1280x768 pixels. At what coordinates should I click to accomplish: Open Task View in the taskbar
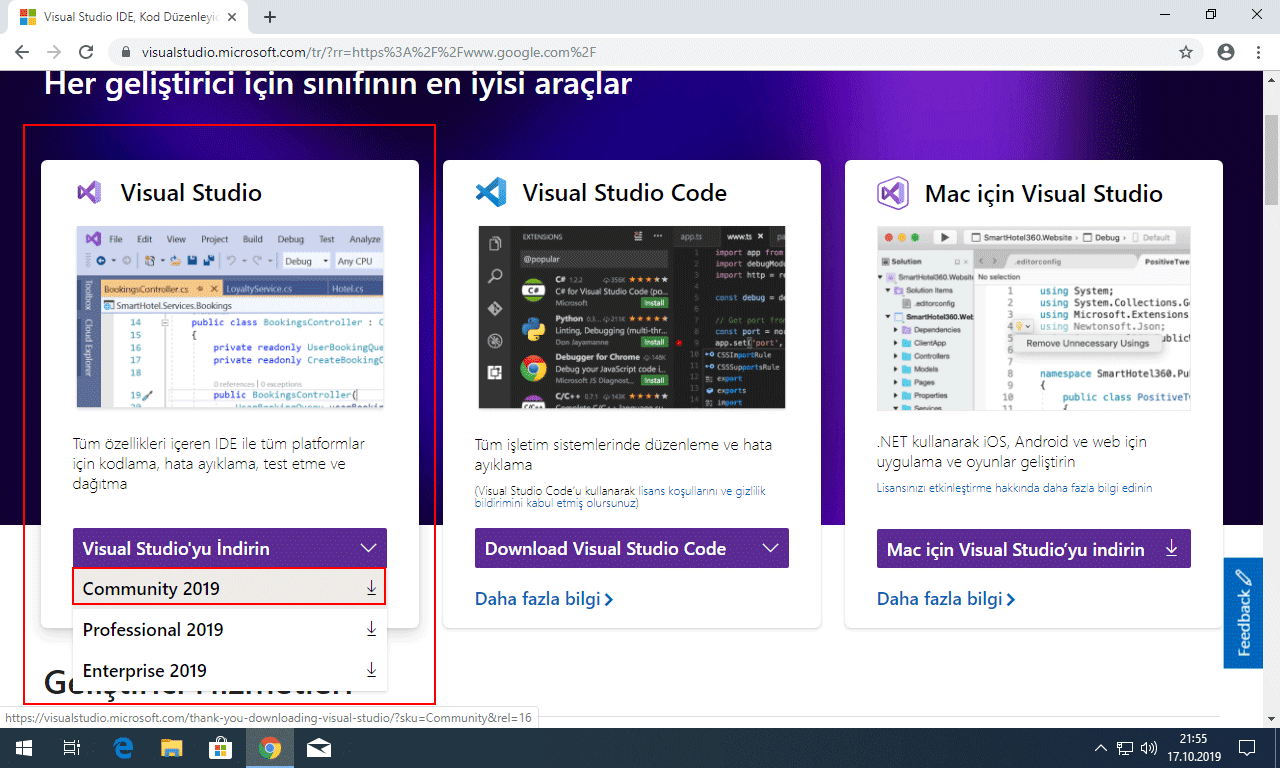[71, 748]
